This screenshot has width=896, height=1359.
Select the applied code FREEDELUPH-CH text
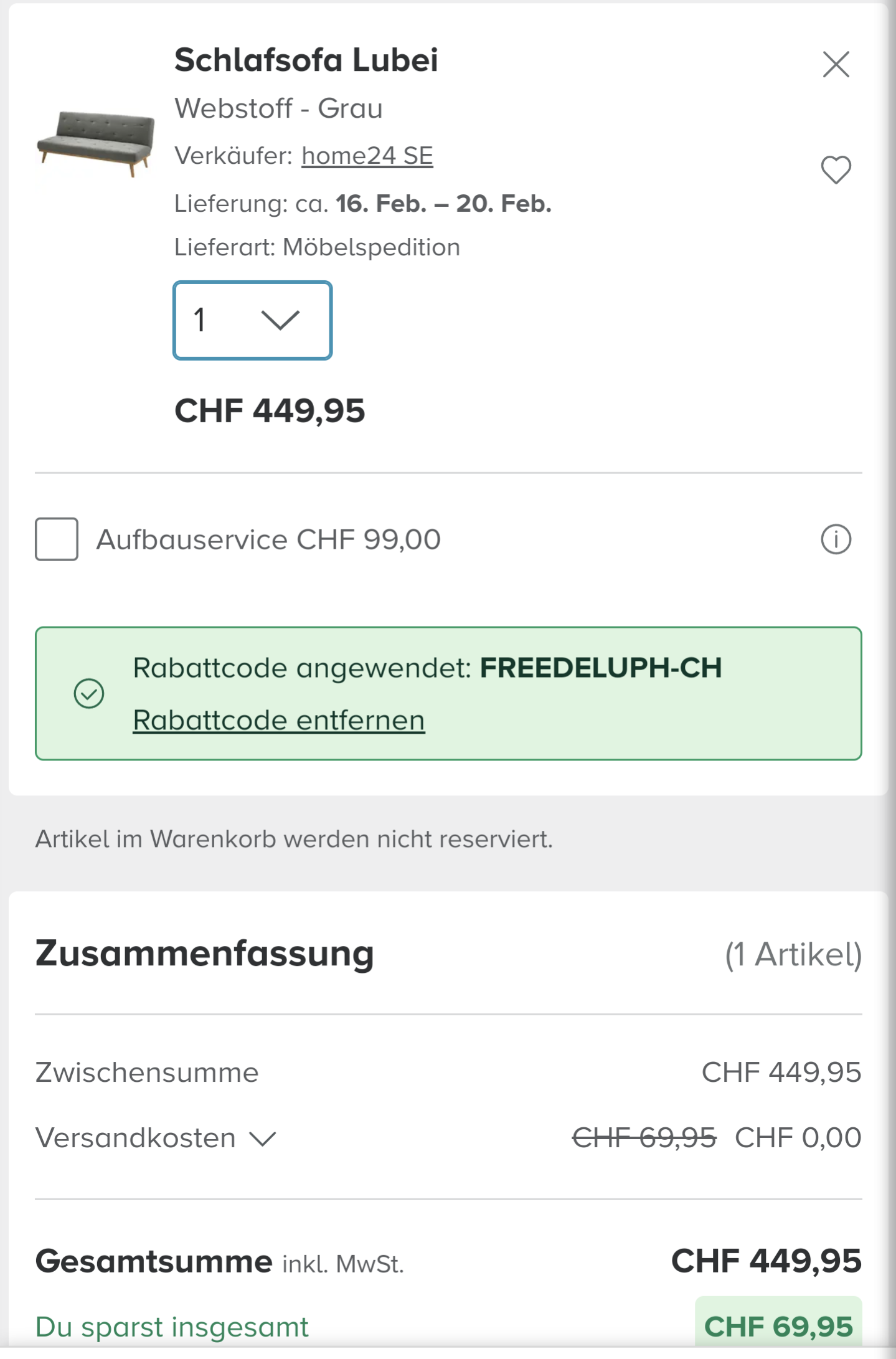coord(600,668)
